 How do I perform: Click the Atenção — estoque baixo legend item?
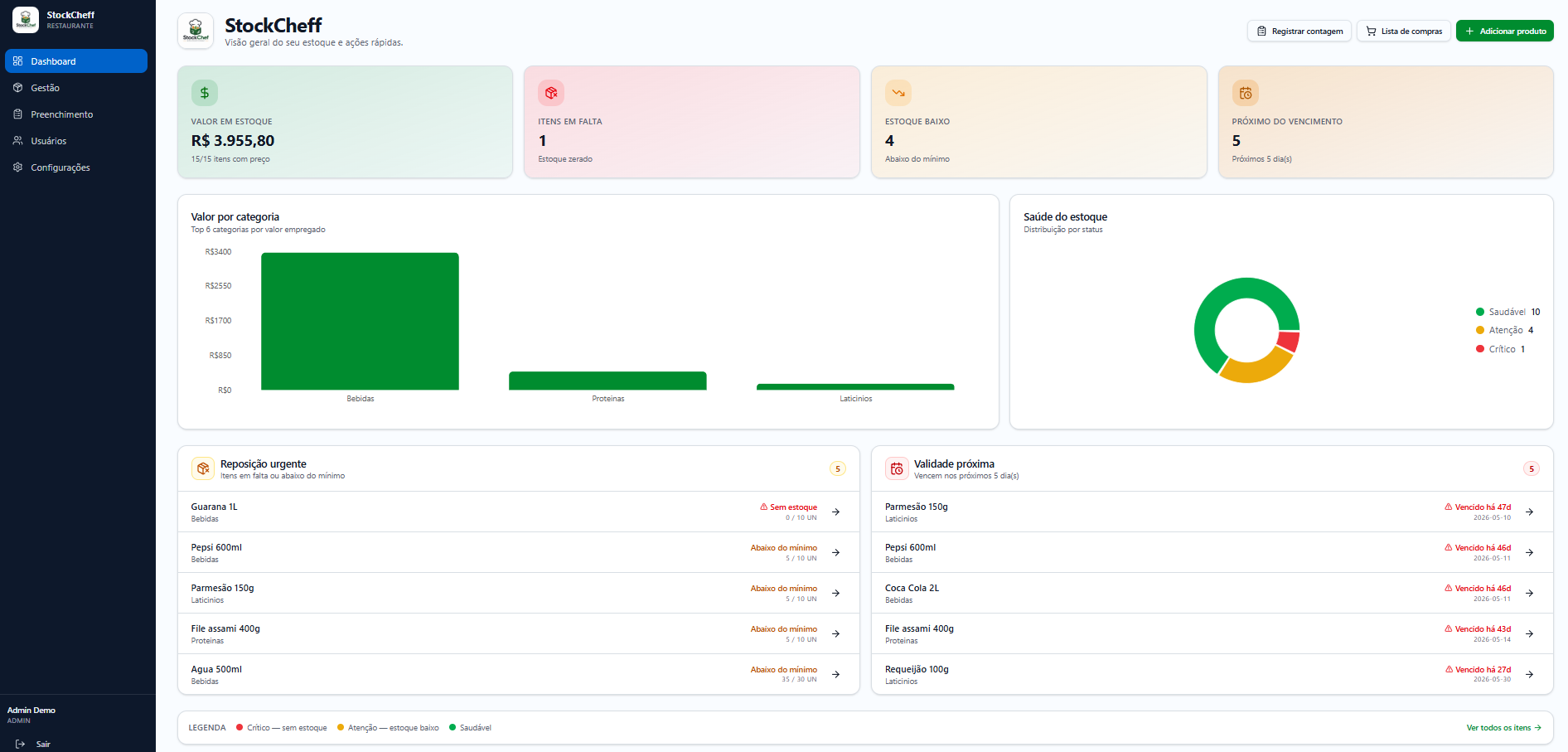(x=388, y=728)
